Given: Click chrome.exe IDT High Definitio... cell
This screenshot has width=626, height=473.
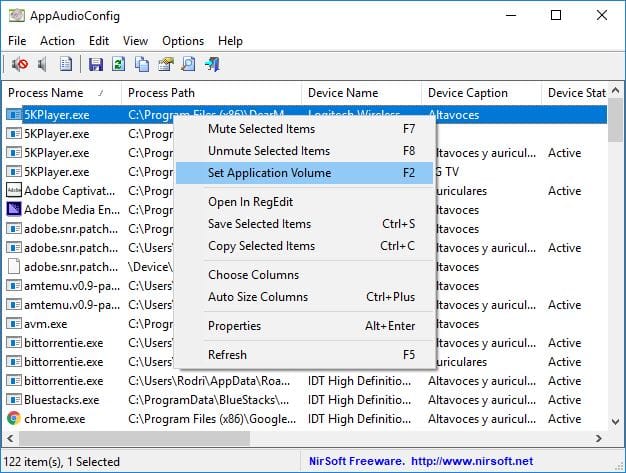Looking at the screenshot, I should coord(359,419).
